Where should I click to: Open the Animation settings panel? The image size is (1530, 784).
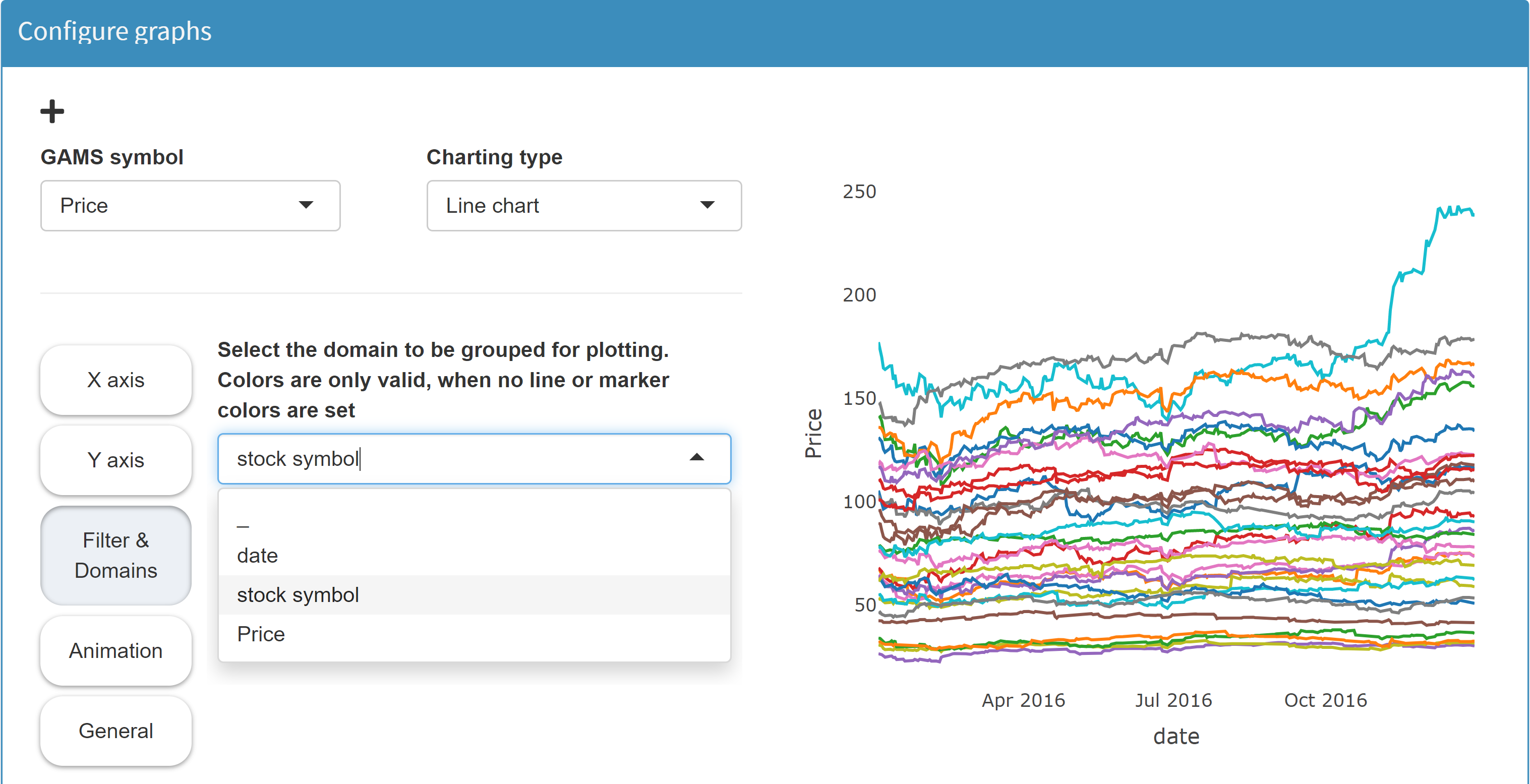(x=115, y=651)
